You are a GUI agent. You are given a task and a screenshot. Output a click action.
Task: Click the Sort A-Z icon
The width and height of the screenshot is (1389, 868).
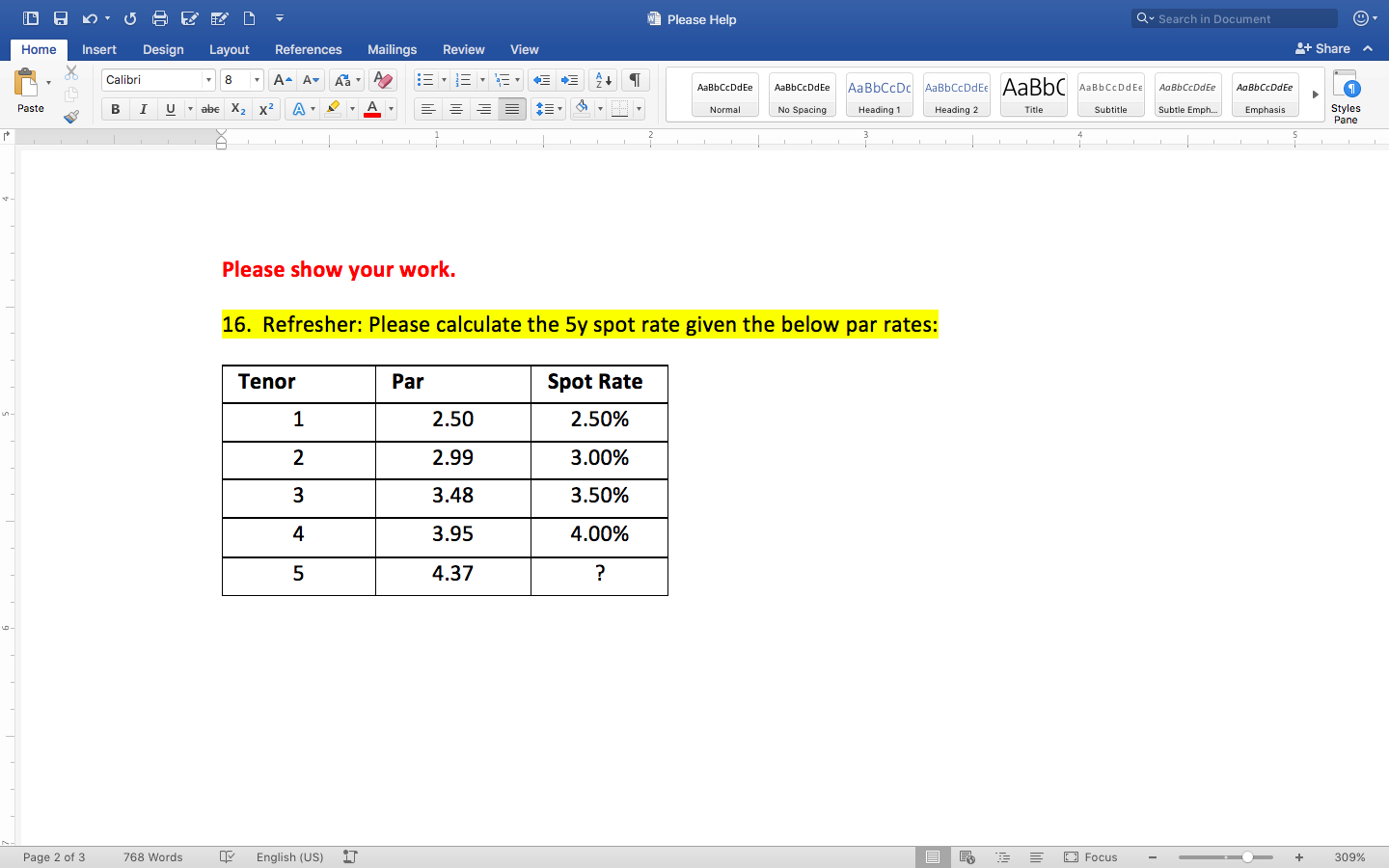tap(603, 80)
